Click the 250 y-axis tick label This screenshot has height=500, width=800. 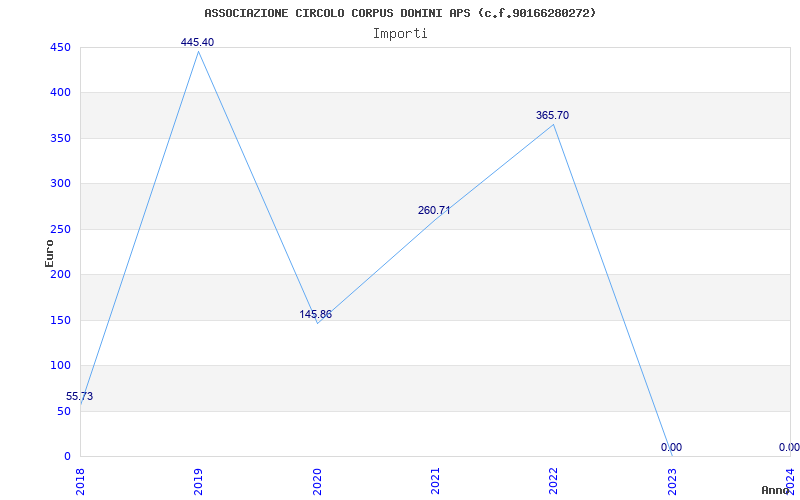pos(60,229)
